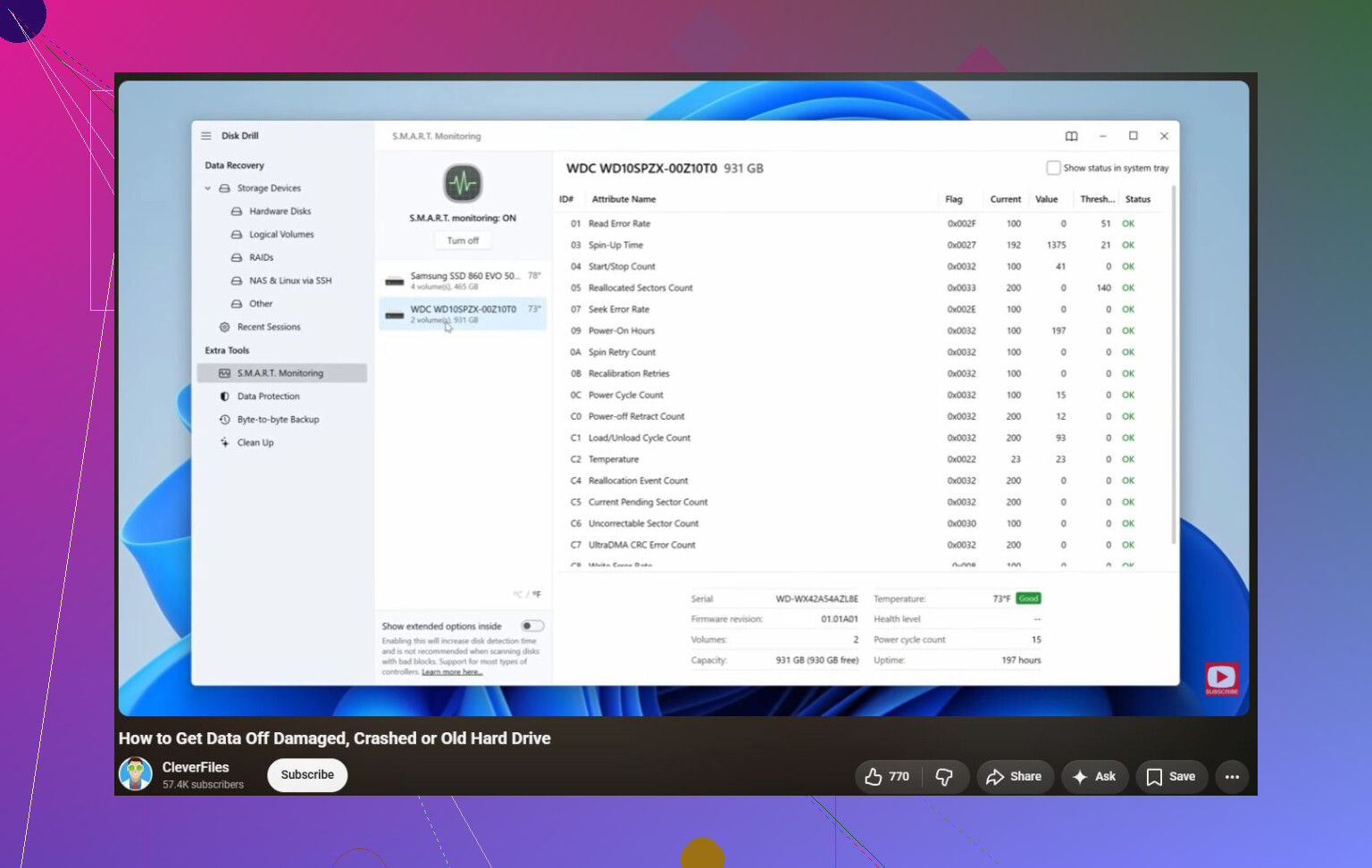Click the green Good temperature badge
The width and height of the screenshot is (1372, 868).
point(1028,598)
